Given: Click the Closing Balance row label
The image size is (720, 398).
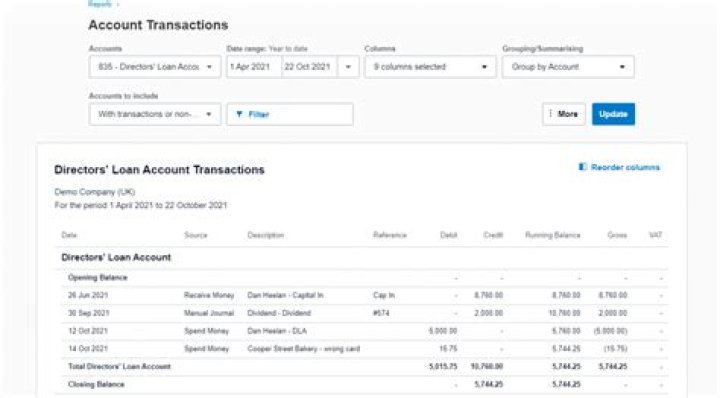Looking at the screenshot, I should (96, 385).
